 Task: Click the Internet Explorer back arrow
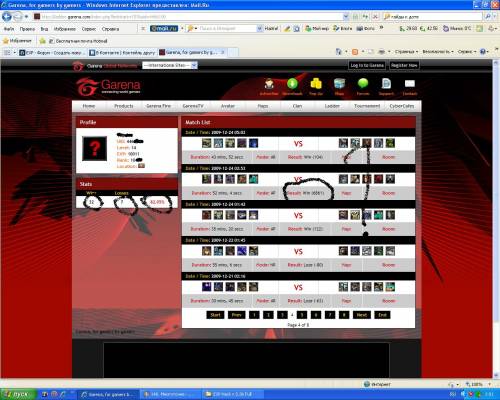[7, 16]
